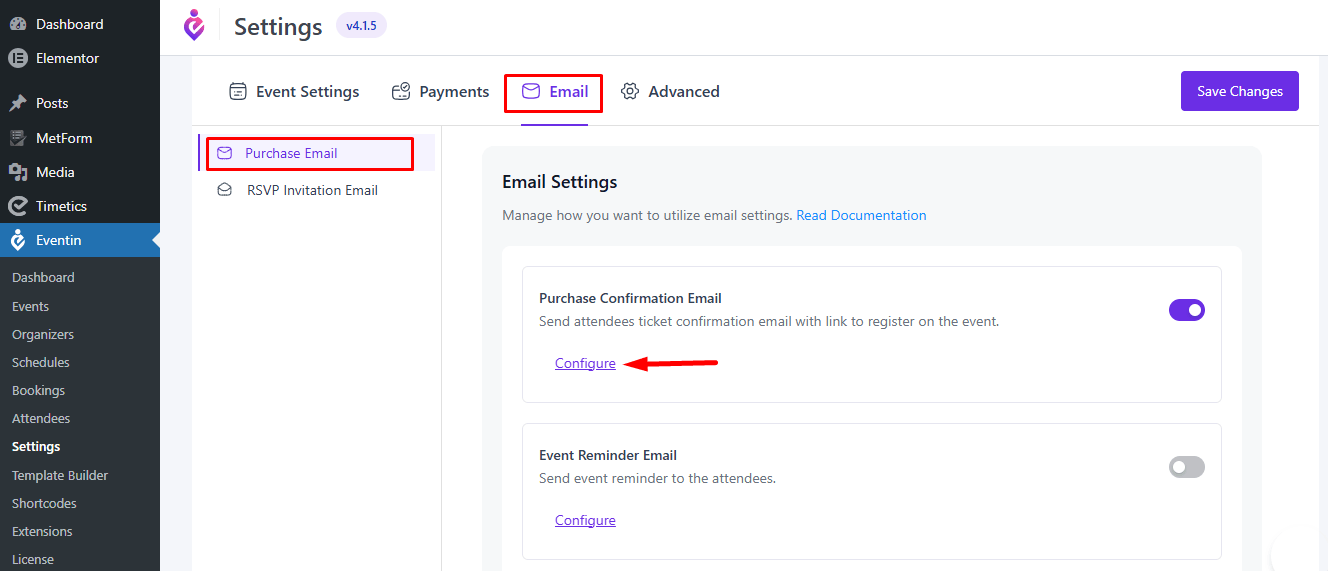Viewport: 1328px width, 571px height.
Task: Select Purchase Email in side panel
Action: [x=291, y=153]
